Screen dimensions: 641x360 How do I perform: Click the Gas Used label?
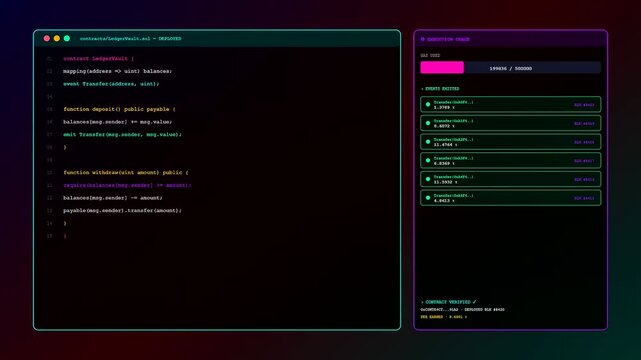click(430, 55)
